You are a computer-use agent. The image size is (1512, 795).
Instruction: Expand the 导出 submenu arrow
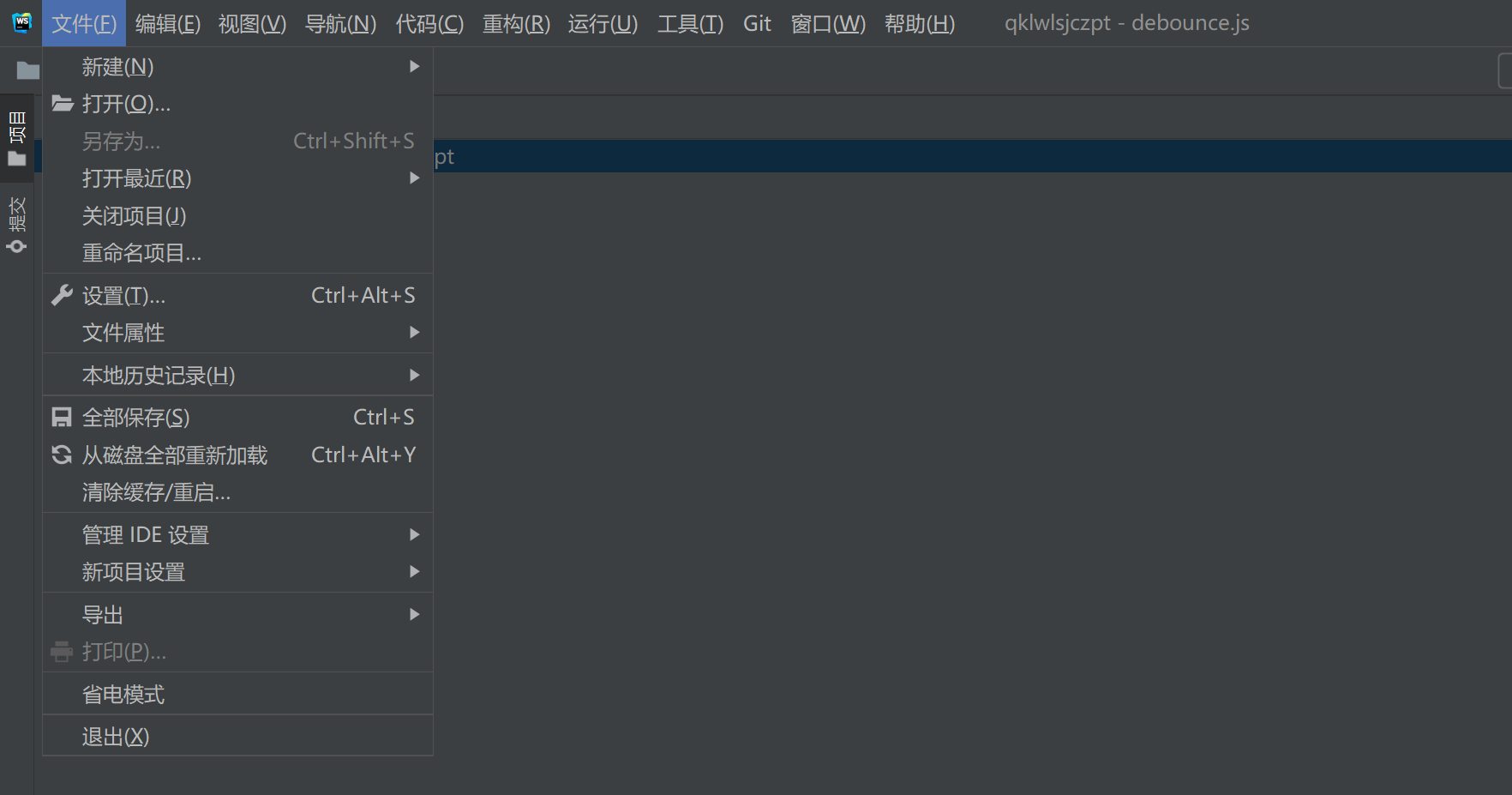click(x=415, y=614)
